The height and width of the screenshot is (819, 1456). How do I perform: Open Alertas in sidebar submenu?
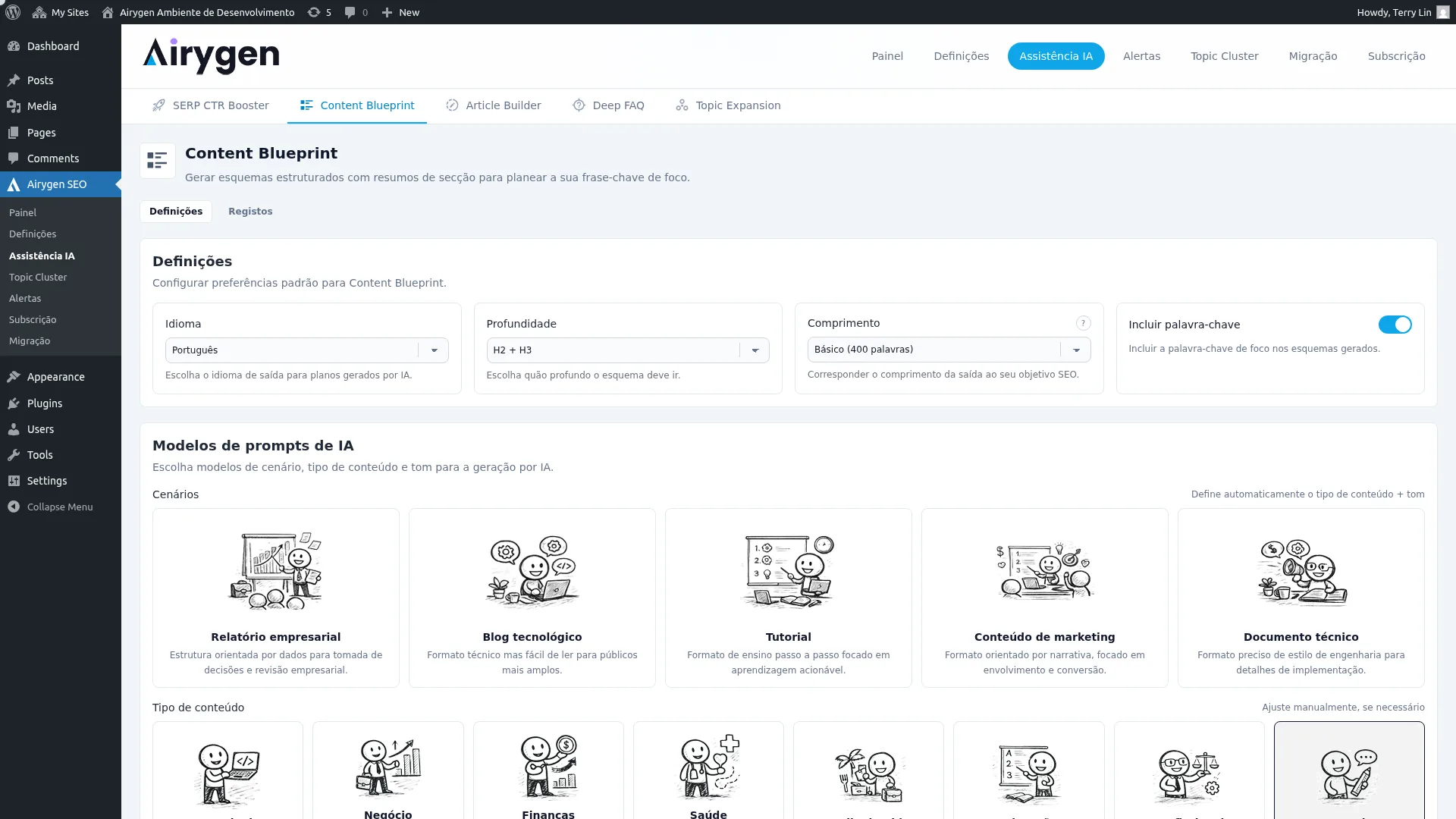point(25,299)
